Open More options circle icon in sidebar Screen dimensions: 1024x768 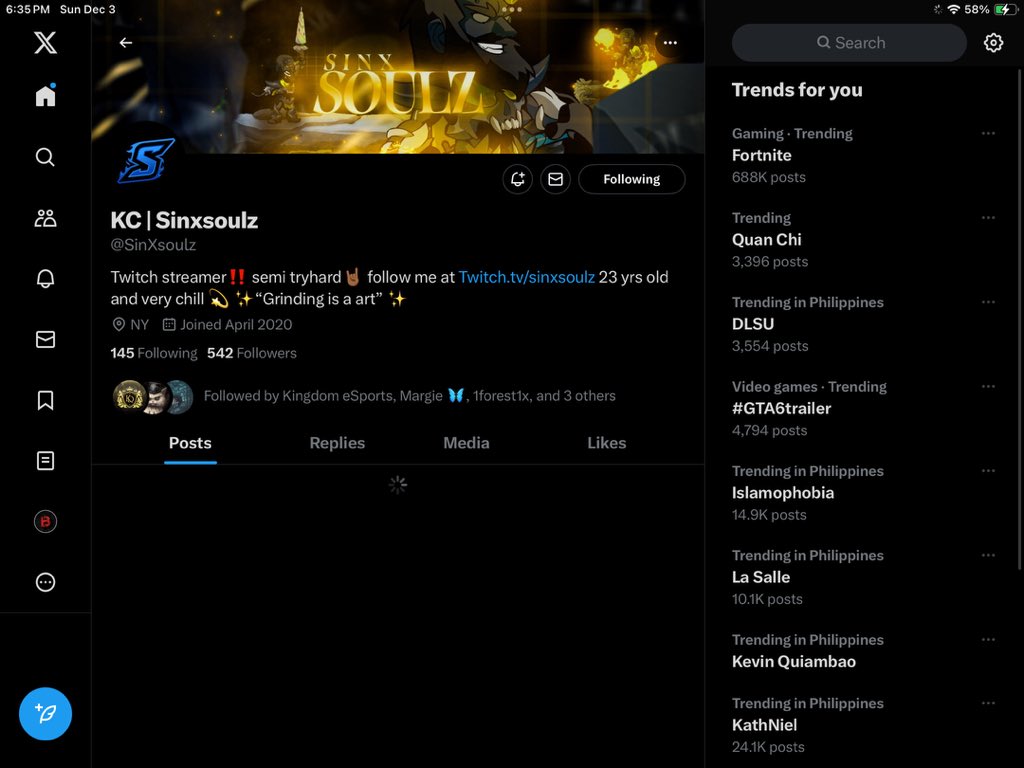click(45, 582)
